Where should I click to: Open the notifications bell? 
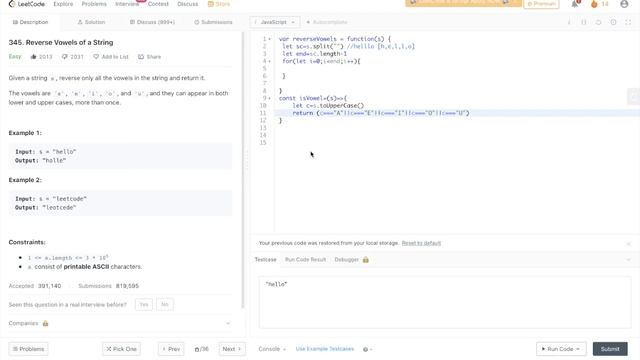[575, 4]
